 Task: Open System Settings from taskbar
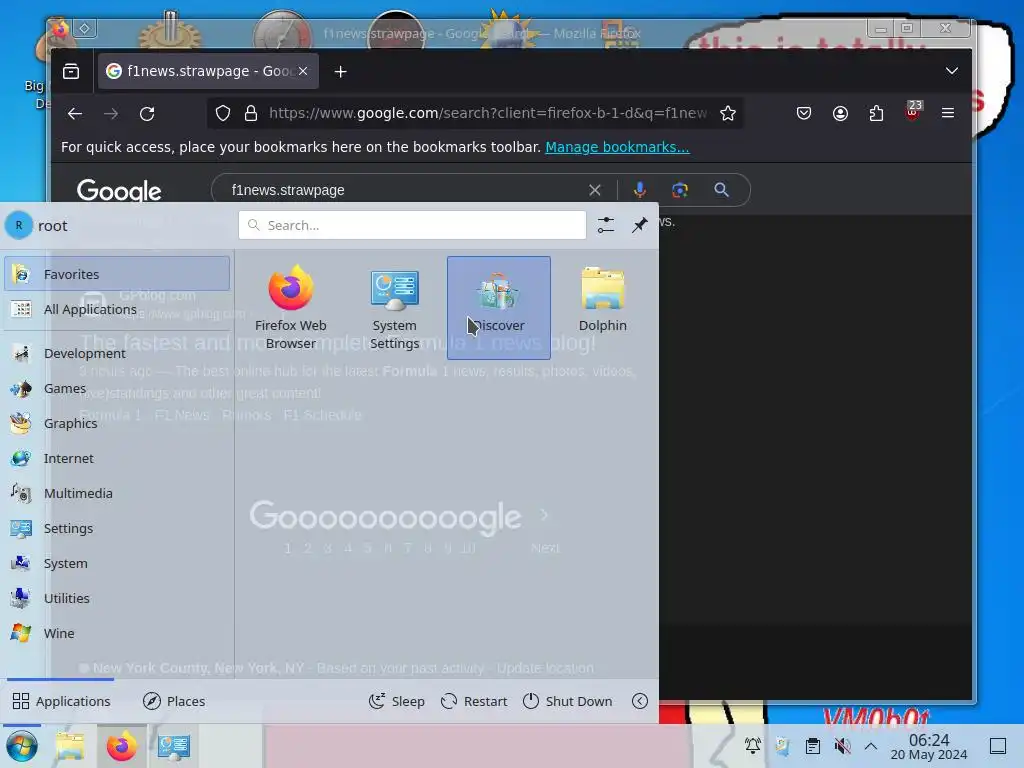pyautogui.click(x=174, y=746)
